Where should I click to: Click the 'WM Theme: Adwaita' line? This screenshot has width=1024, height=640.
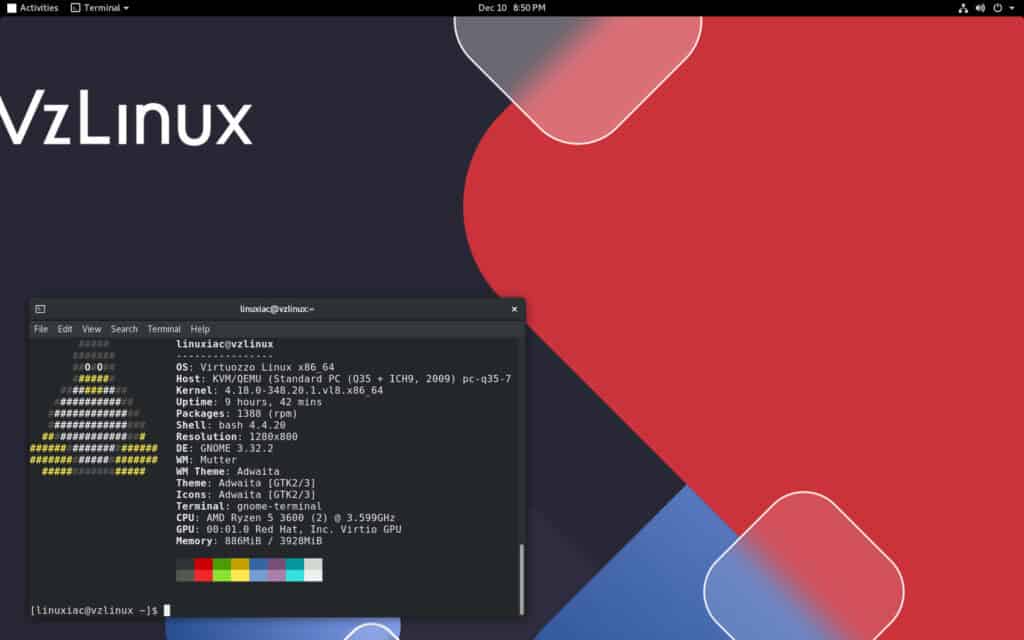coord(228,472)
